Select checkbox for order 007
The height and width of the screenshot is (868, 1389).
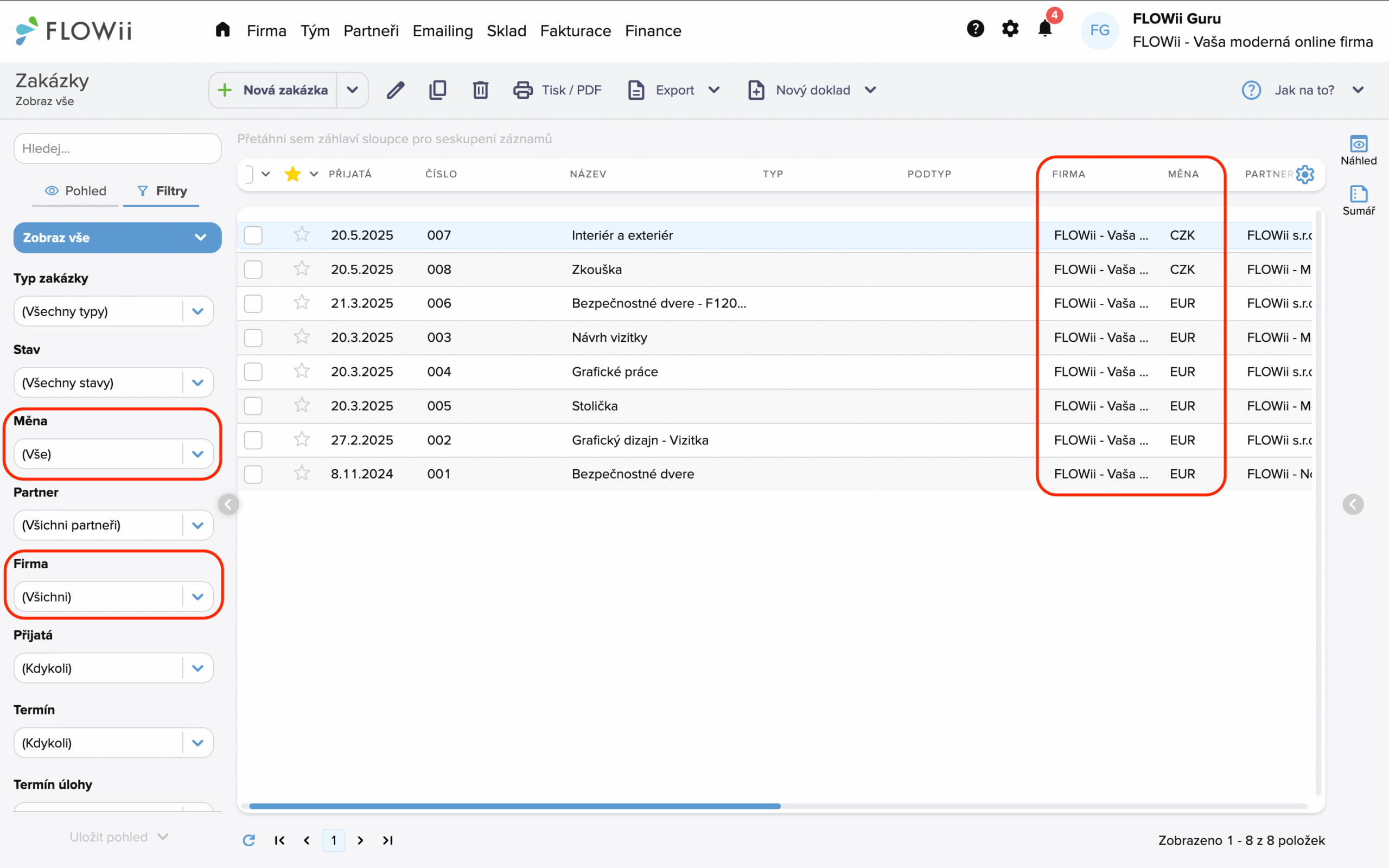(x=253, y=235)
